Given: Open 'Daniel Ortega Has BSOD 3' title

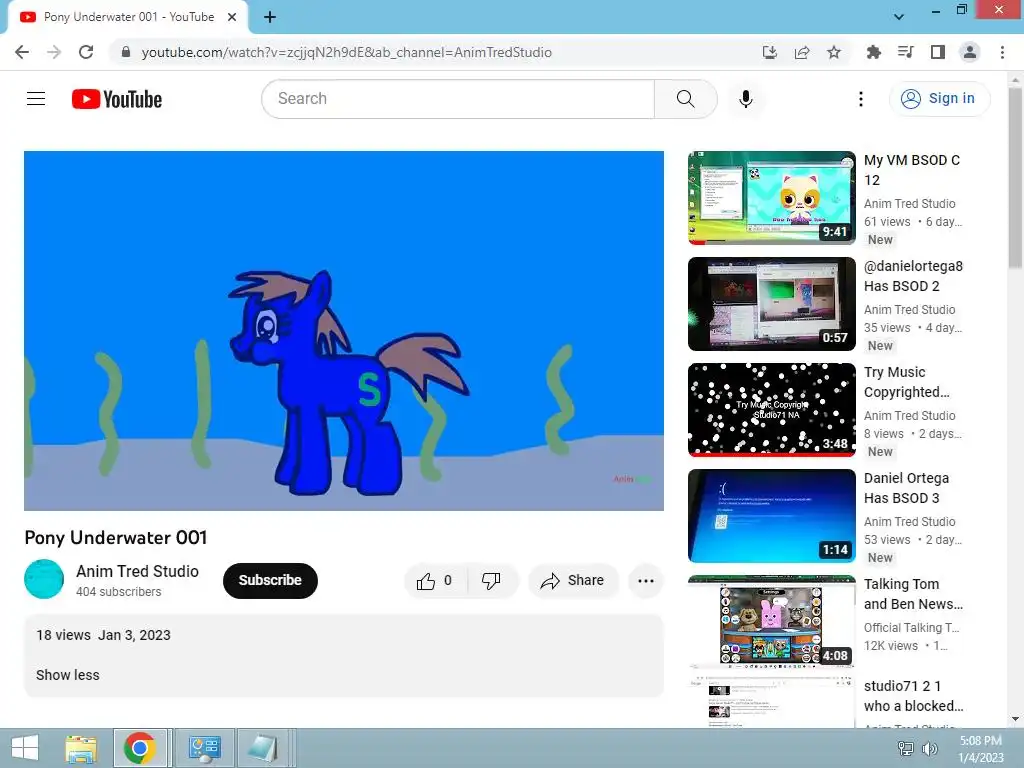Looking at the screenshot, I should click(906, 488).
